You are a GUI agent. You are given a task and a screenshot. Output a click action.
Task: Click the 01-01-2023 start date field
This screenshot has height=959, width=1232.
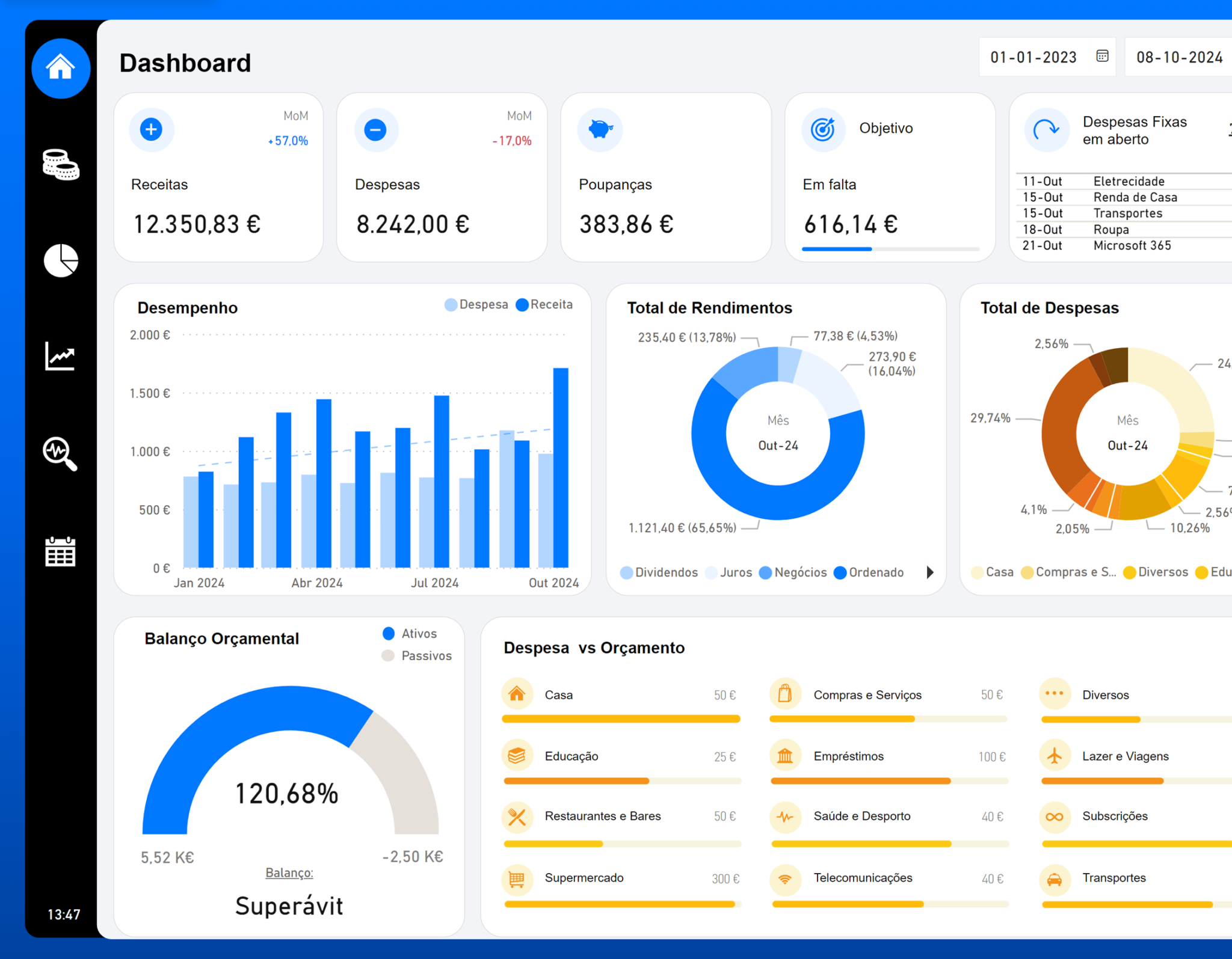[1033, 57]
